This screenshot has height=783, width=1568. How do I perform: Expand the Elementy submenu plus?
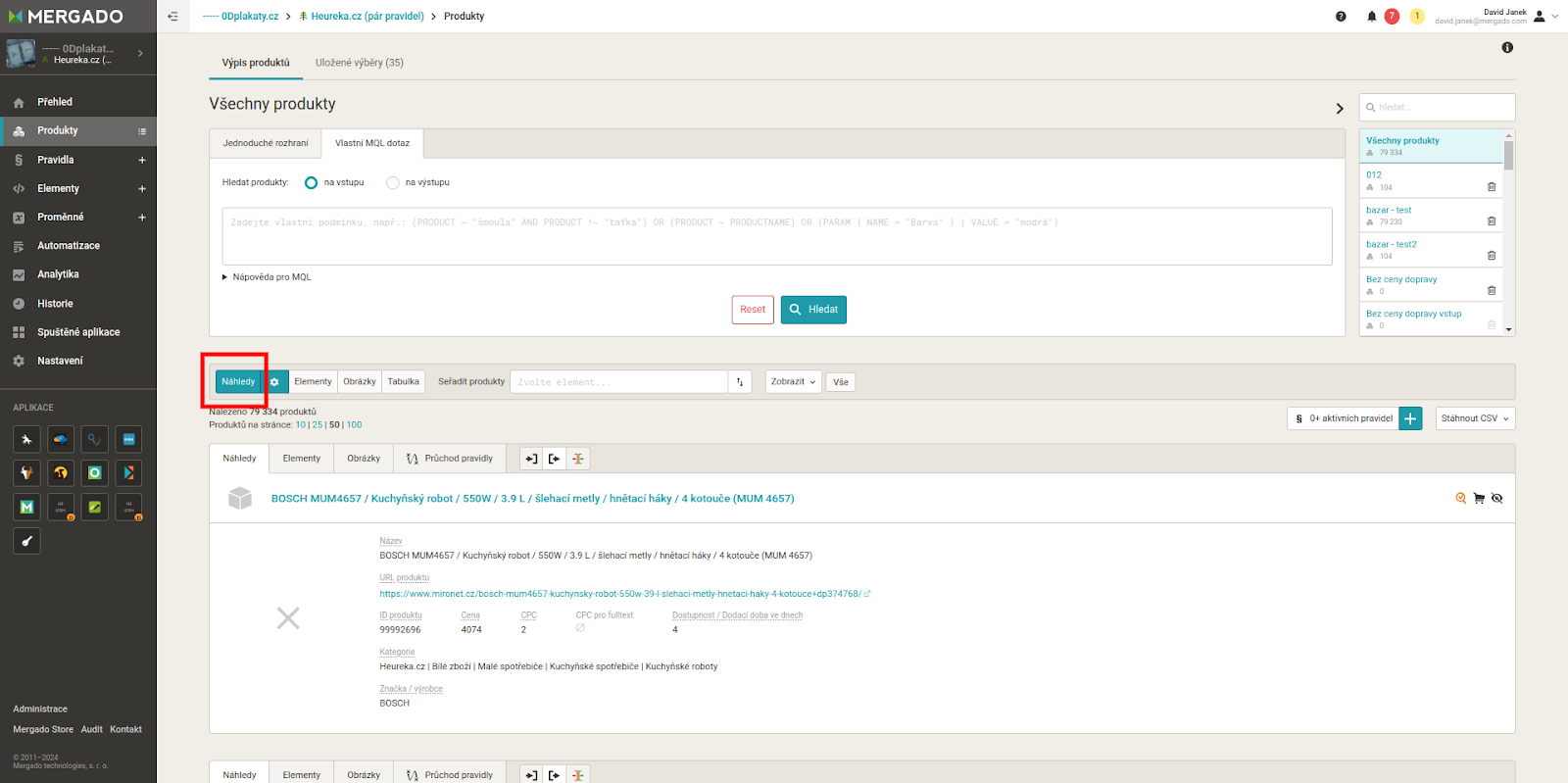[x=142, y=188]
